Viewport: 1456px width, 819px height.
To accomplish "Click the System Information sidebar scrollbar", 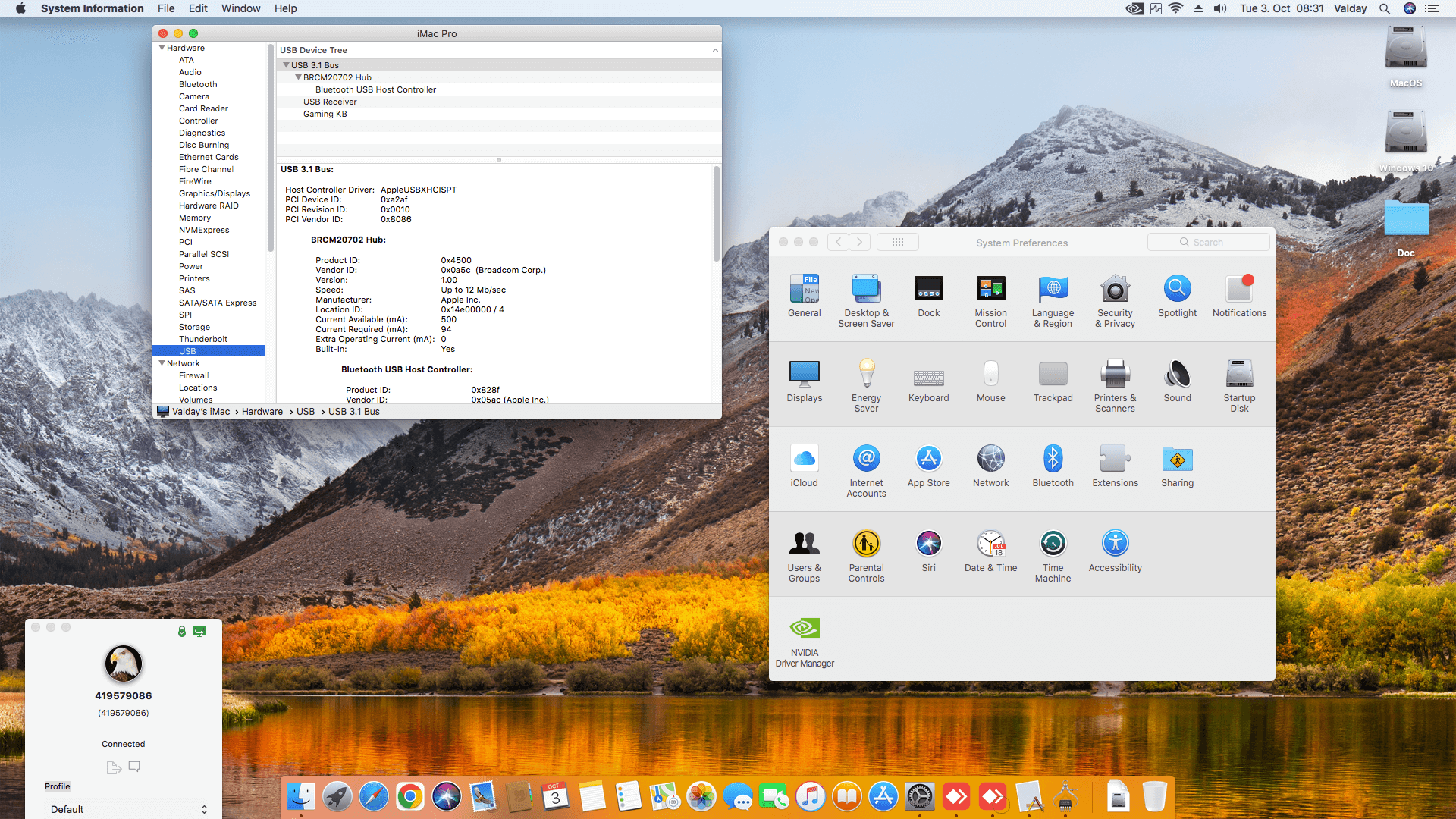I will [270, 148].
